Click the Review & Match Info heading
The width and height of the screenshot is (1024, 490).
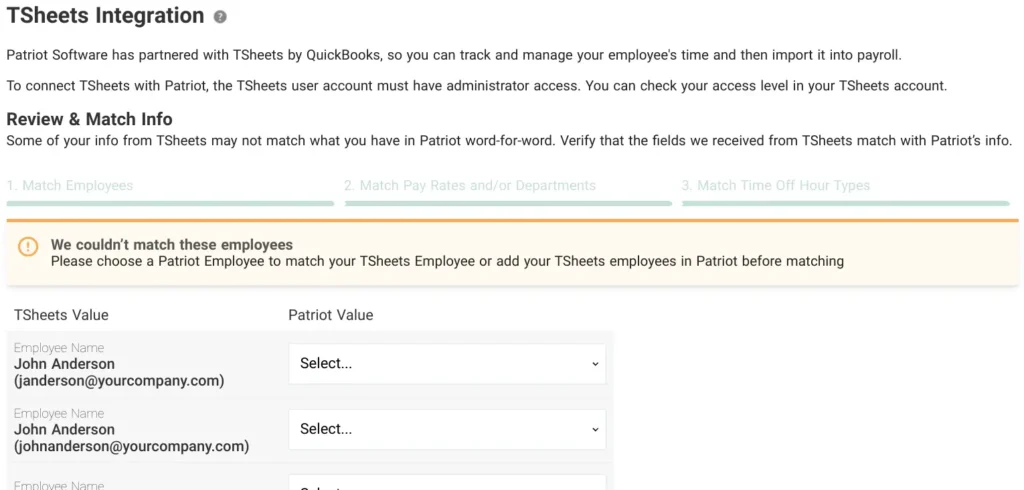click(89, 119)
